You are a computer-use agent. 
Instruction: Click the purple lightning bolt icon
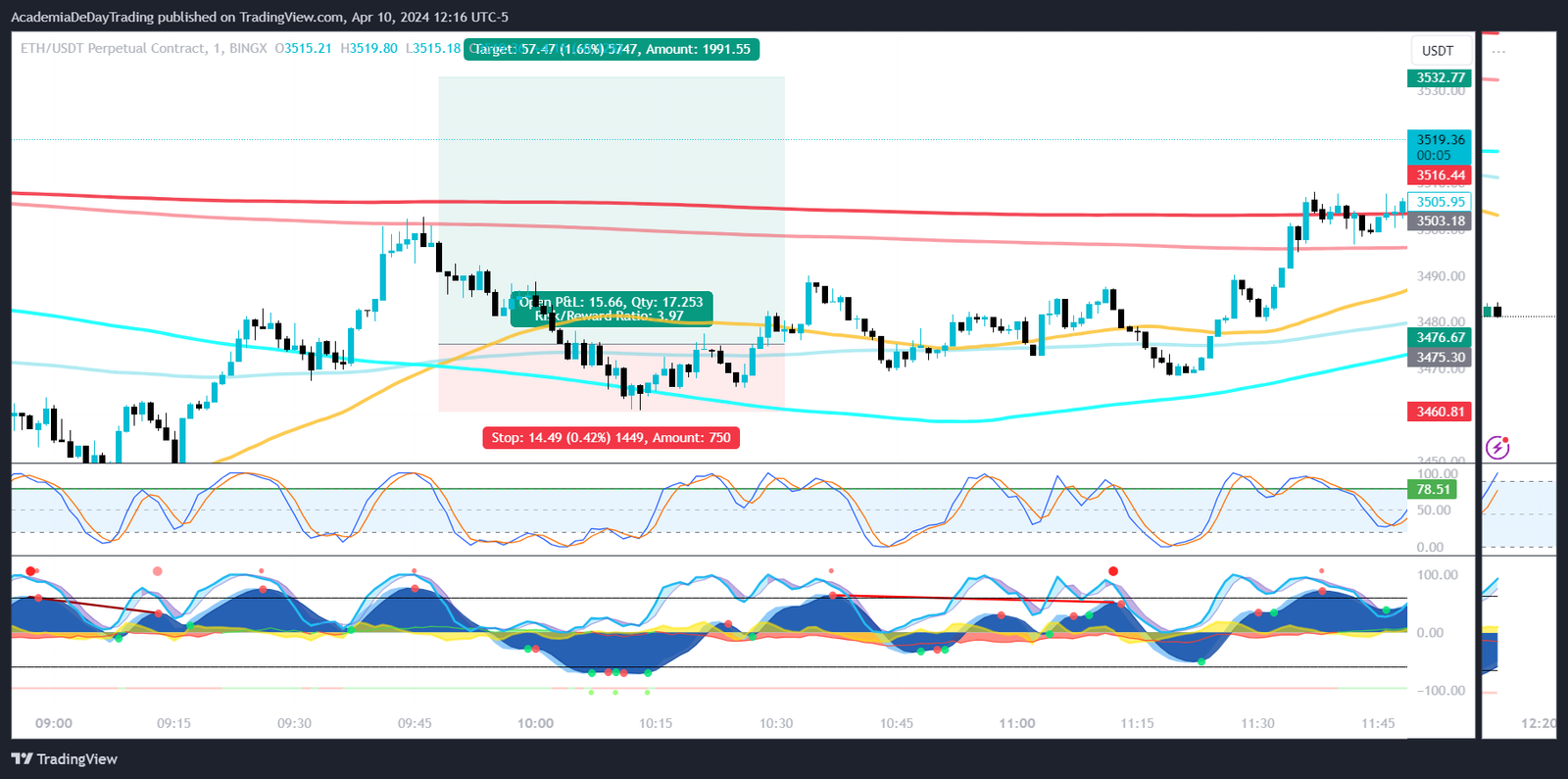point(1497,448)
